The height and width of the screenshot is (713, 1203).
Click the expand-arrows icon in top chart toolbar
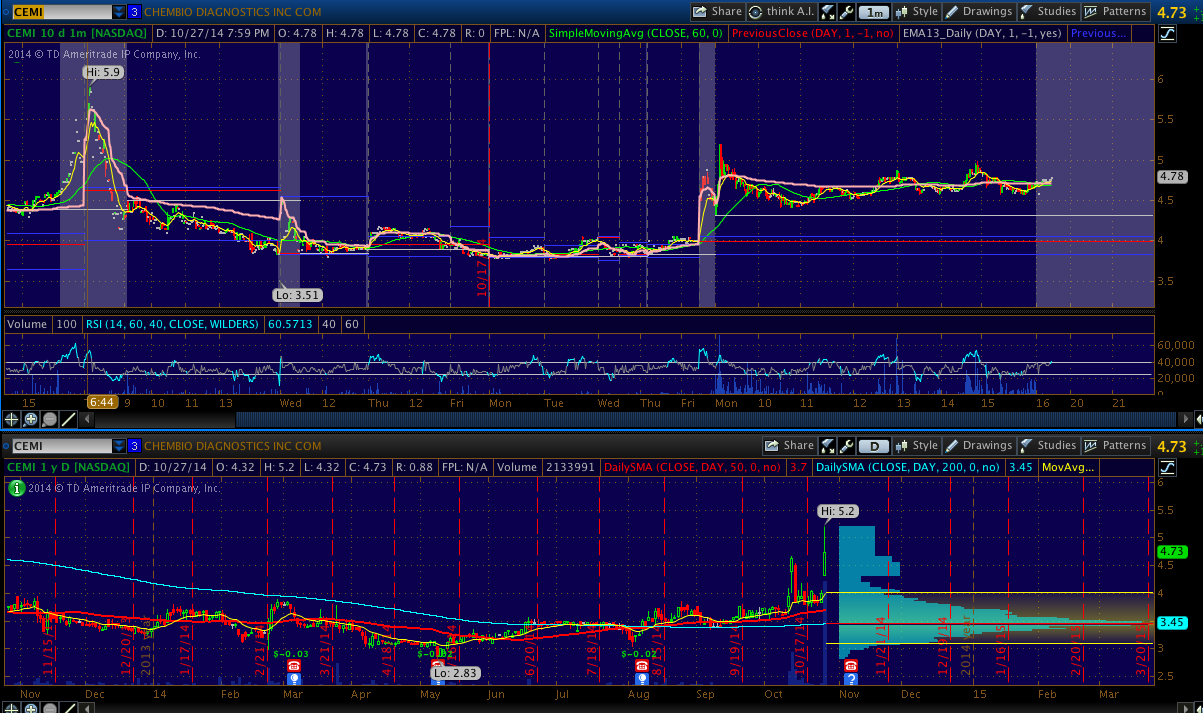(x=827, y=12)
